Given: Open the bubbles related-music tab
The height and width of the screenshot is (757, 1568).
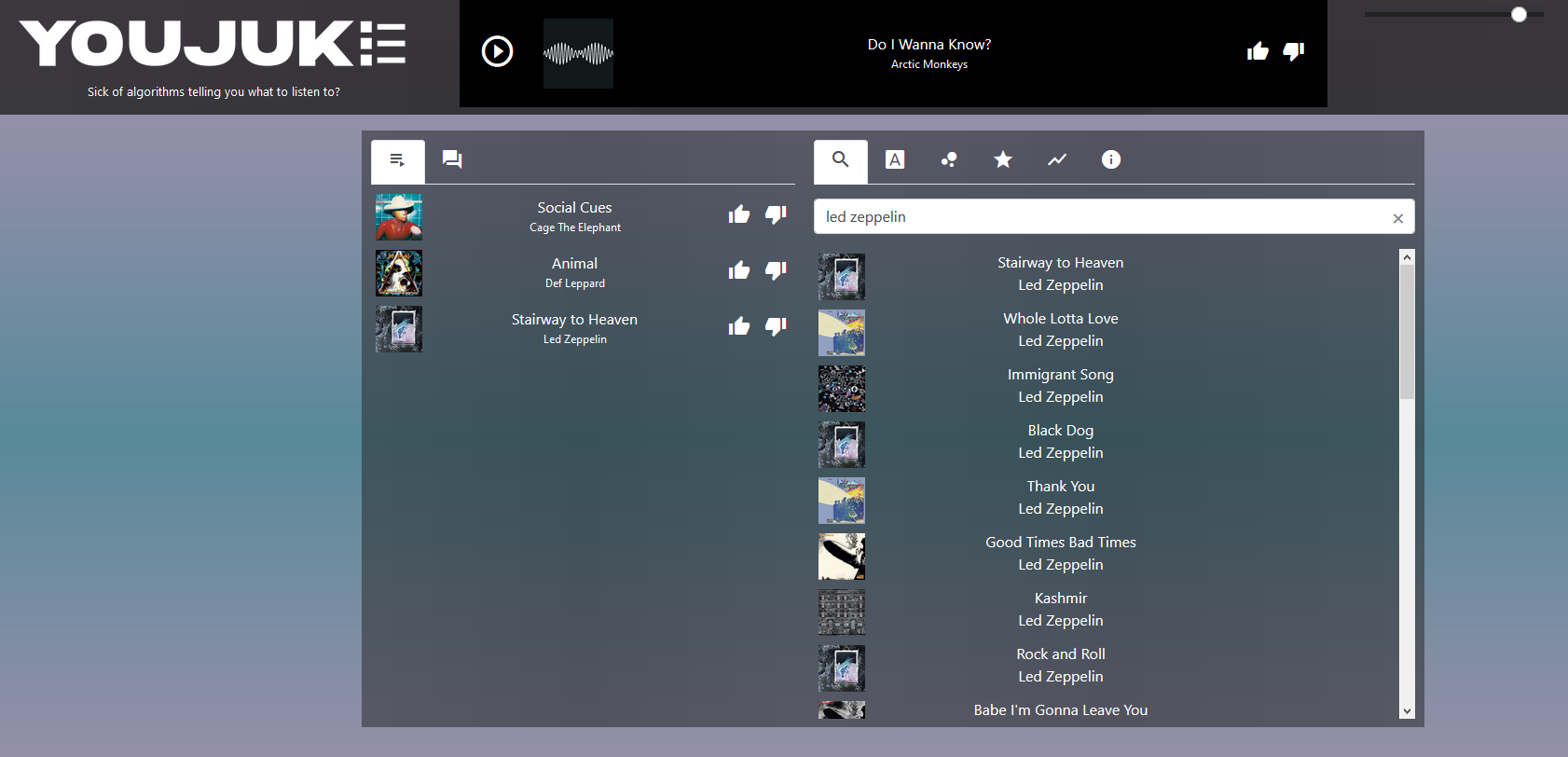Looking at the screenshot, I should click(949, 159).
